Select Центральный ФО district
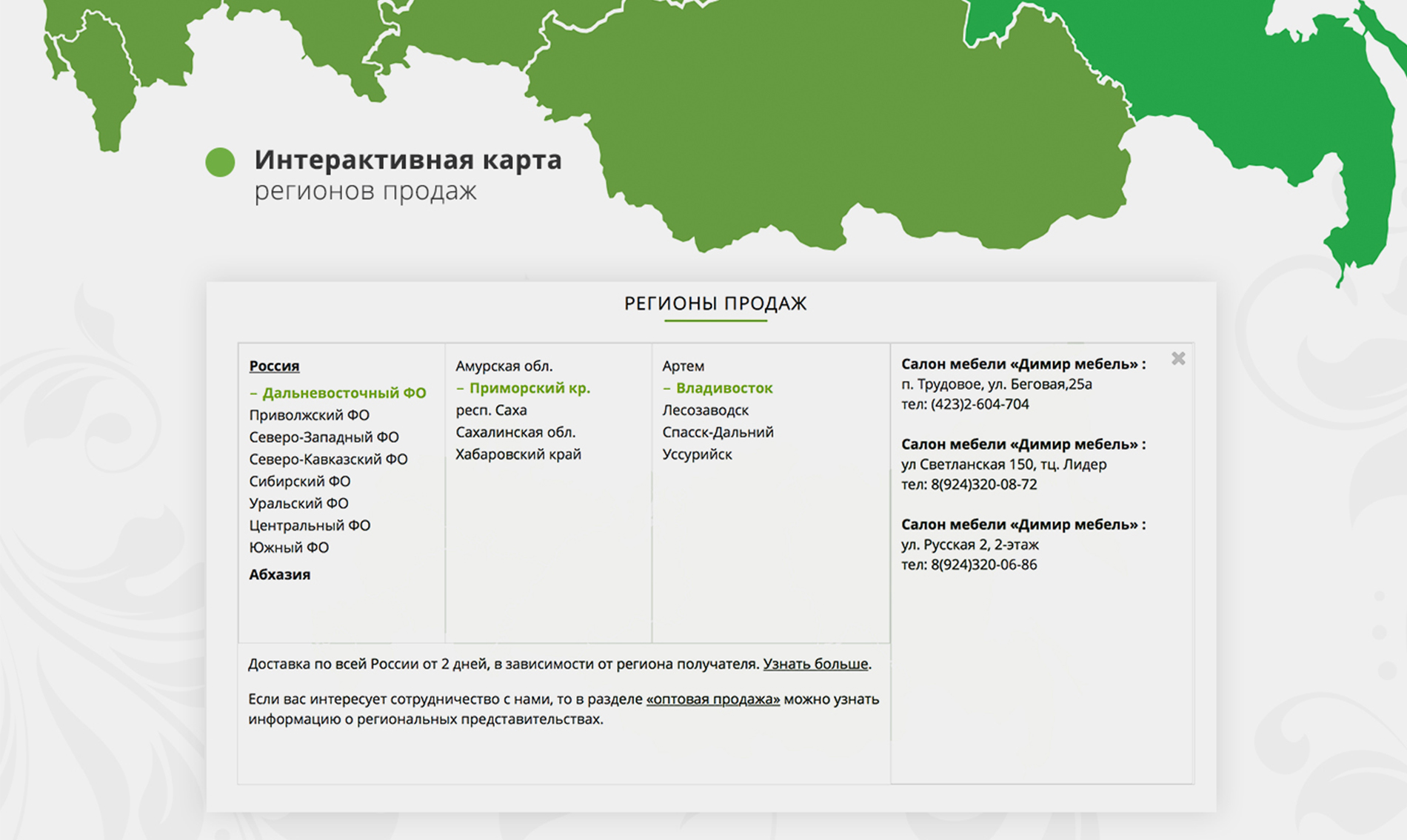This screenshot has width=1407, height=840. click(310, 525)
